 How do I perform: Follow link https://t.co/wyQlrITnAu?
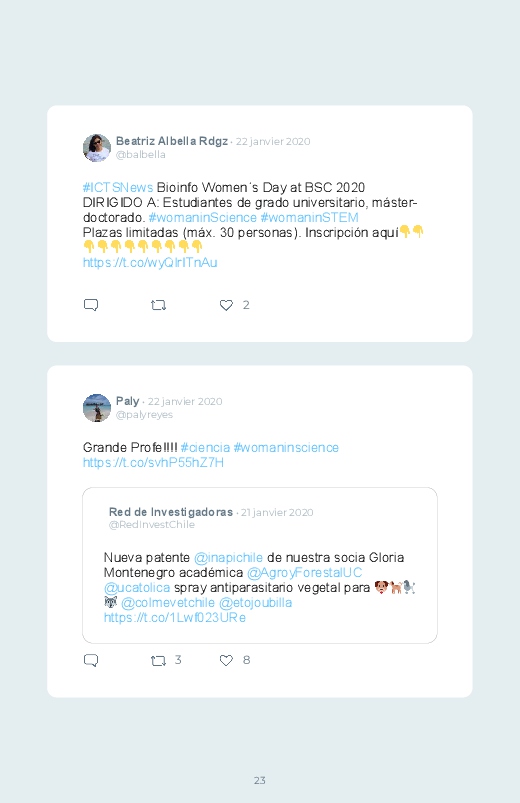pyautogui.click(x=150, y=263)
